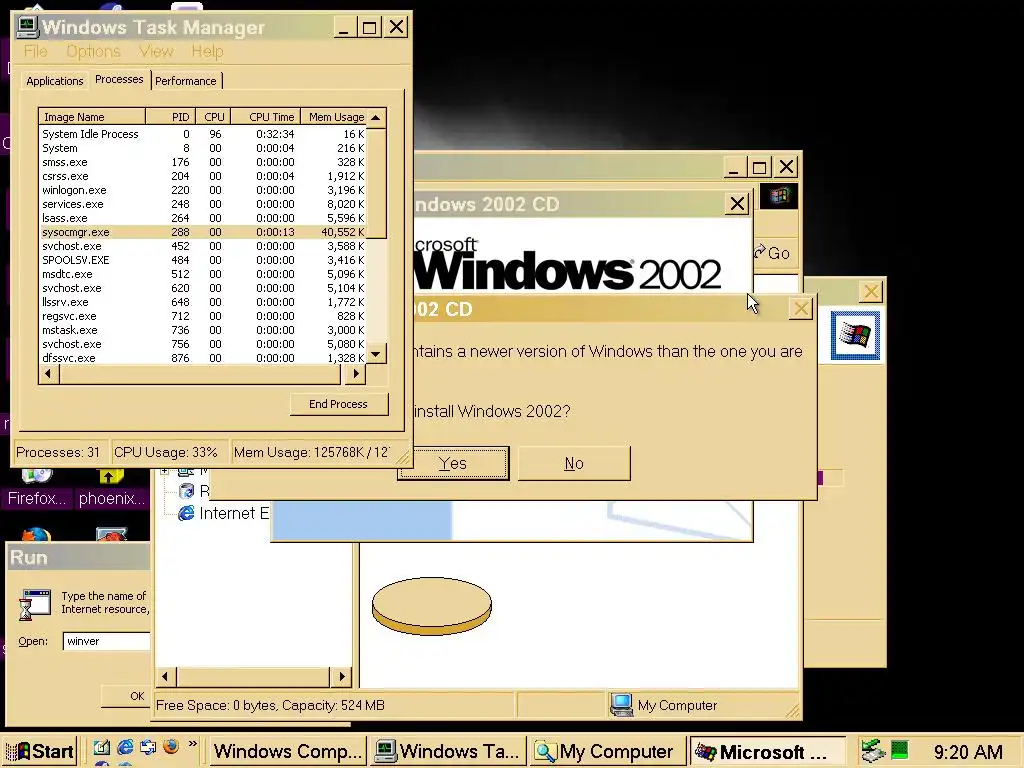Click the End Process button

339,404
